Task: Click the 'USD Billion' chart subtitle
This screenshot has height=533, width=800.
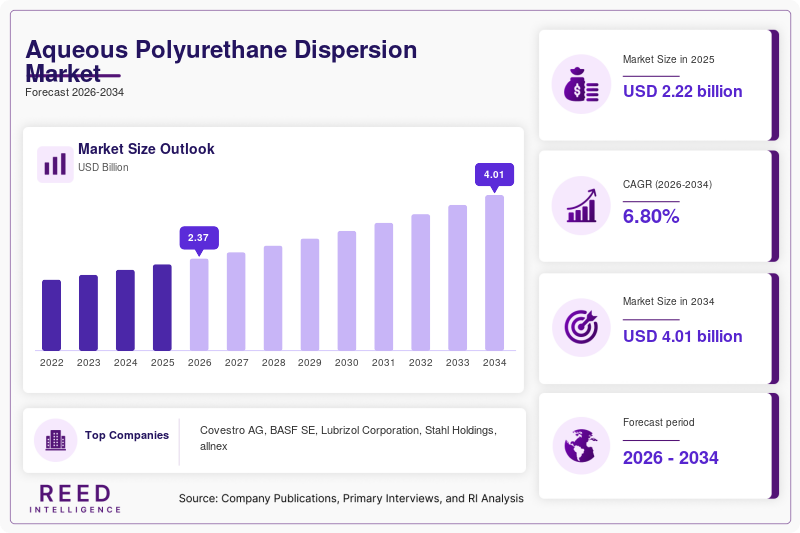Action: [103, 167]
